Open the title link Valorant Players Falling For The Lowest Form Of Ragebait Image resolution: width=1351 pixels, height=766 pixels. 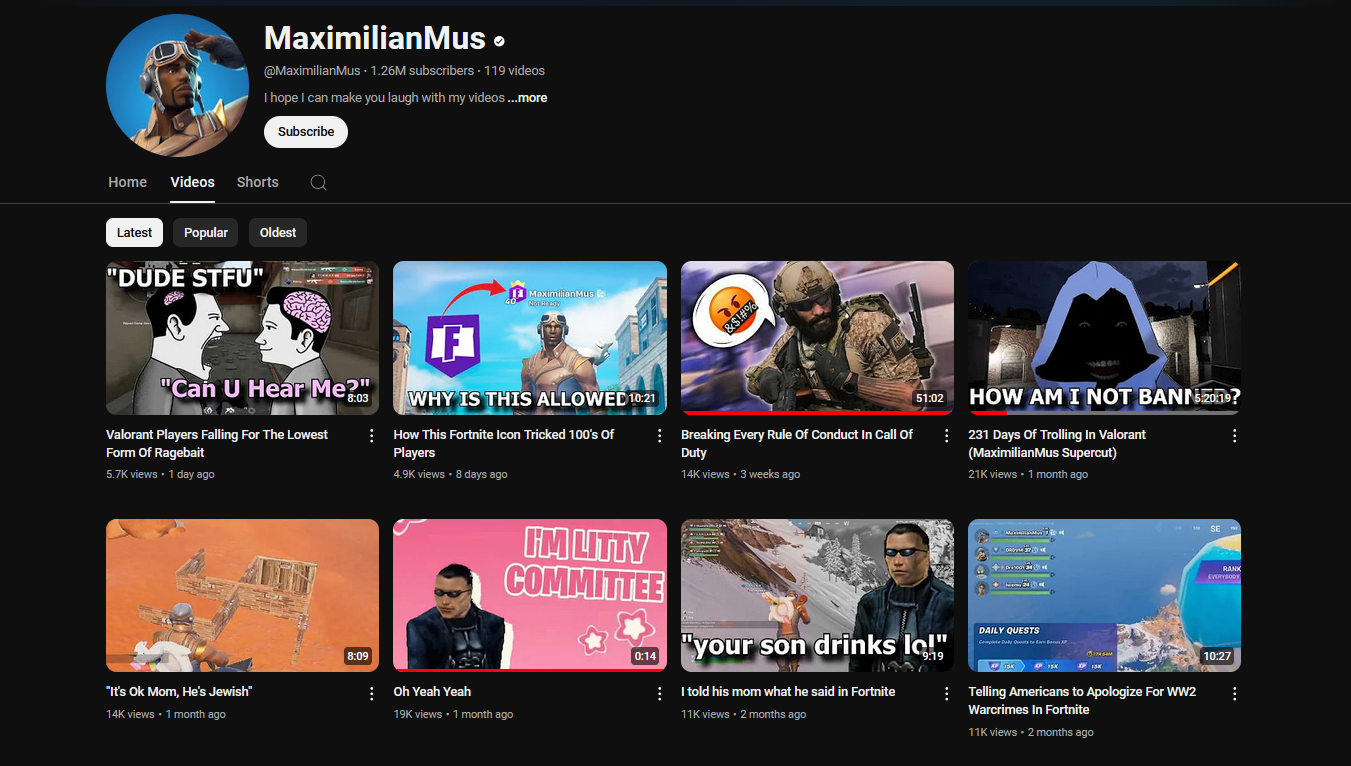[x=217, y=444]
